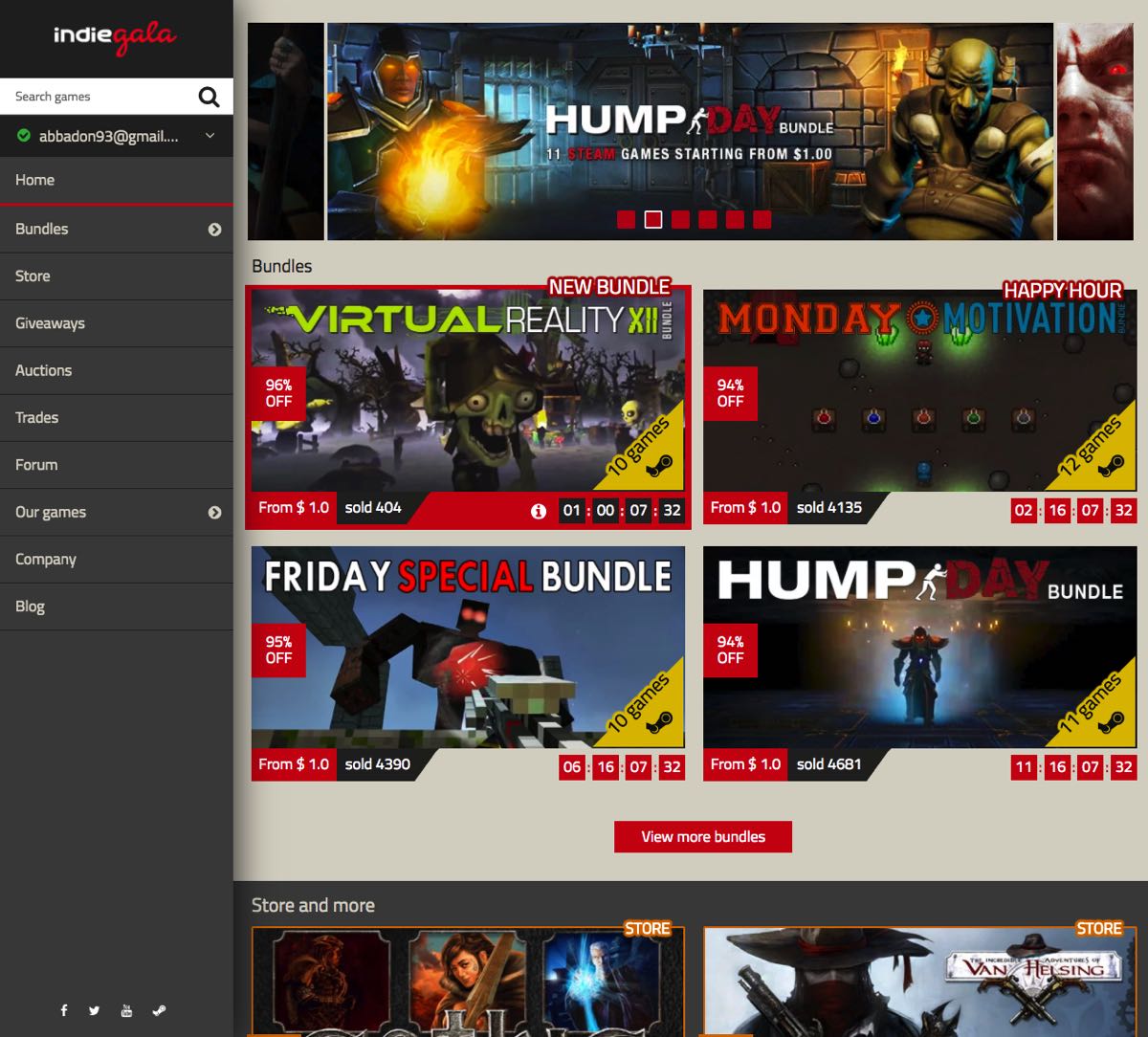
Task: Click From $ 1.0 on Monday Motivation
Action: coord(745,508)
